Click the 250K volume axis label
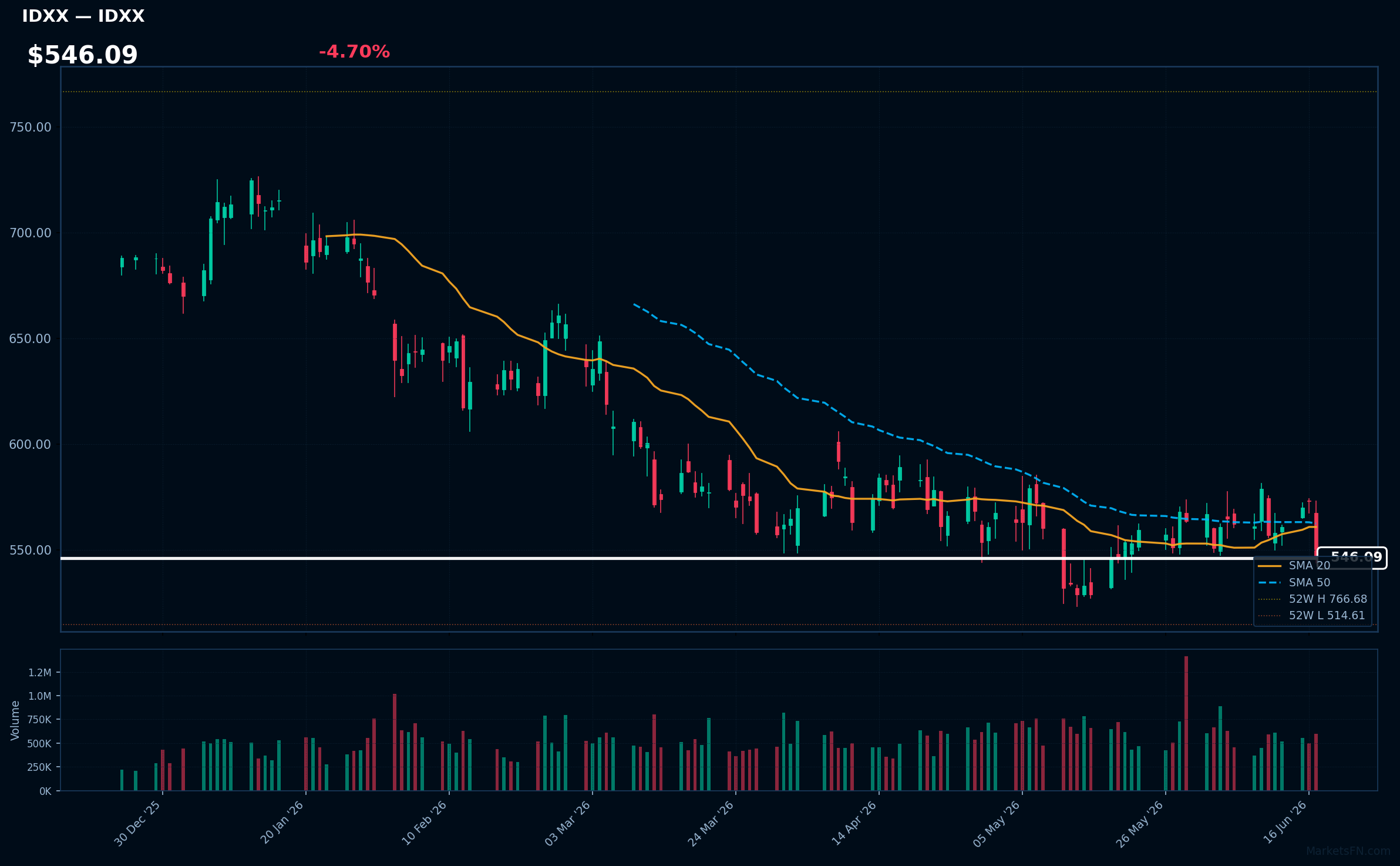The image size is (1400, 866). coord(39,767)
